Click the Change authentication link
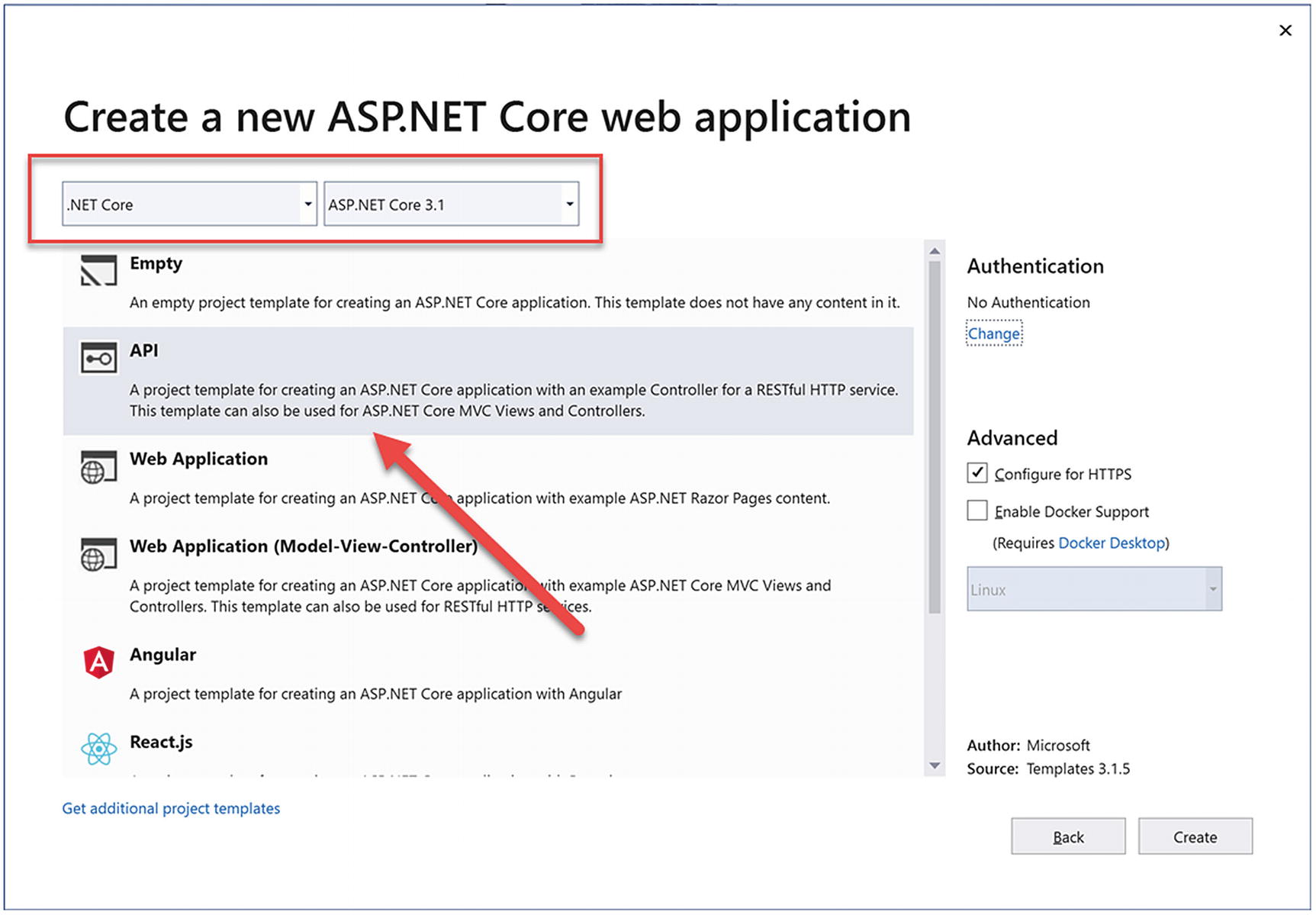The height and width of the screenshot is (915, 1316). tap(994, 333)
